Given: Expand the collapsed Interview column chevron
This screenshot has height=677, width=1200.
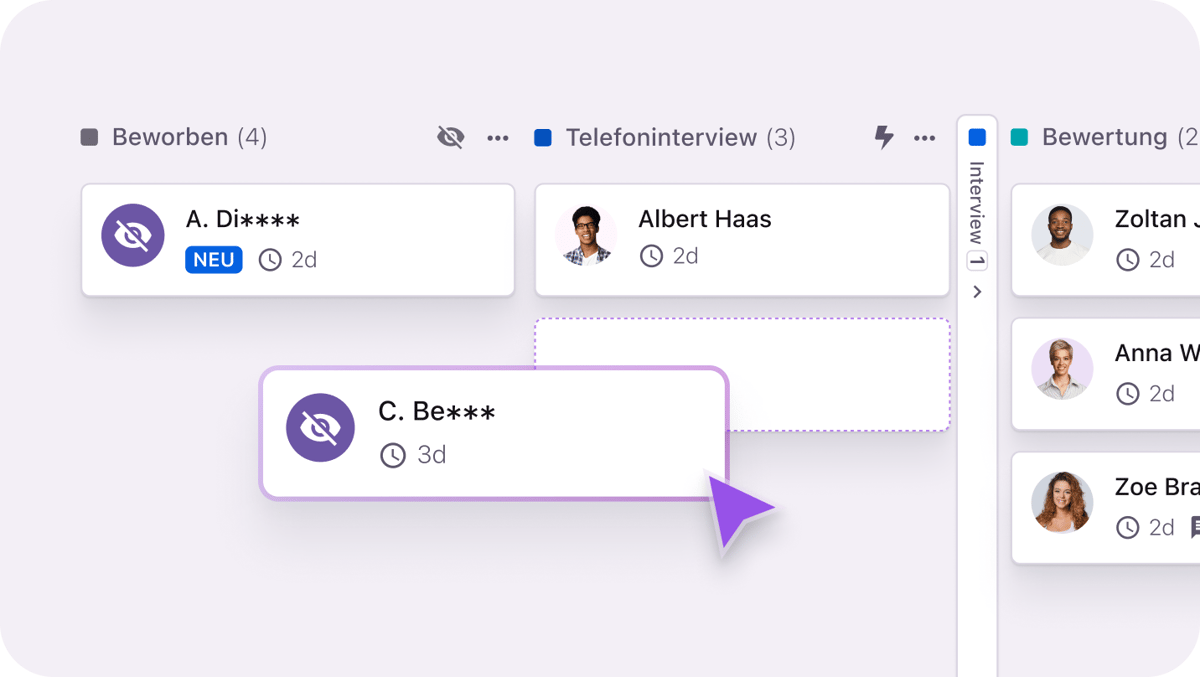Looking at the screenshot, I should (977, 292).
